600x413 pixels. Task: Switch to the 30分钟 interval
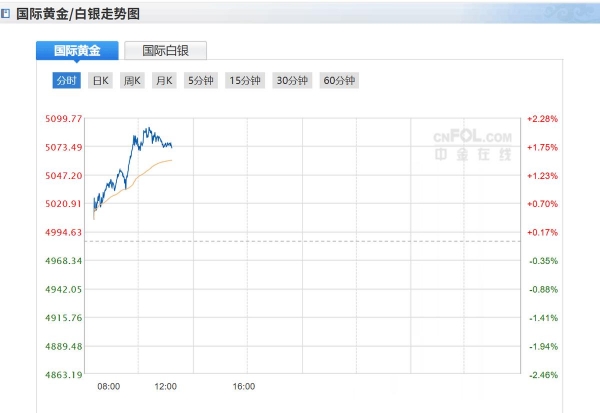[292, 80]
